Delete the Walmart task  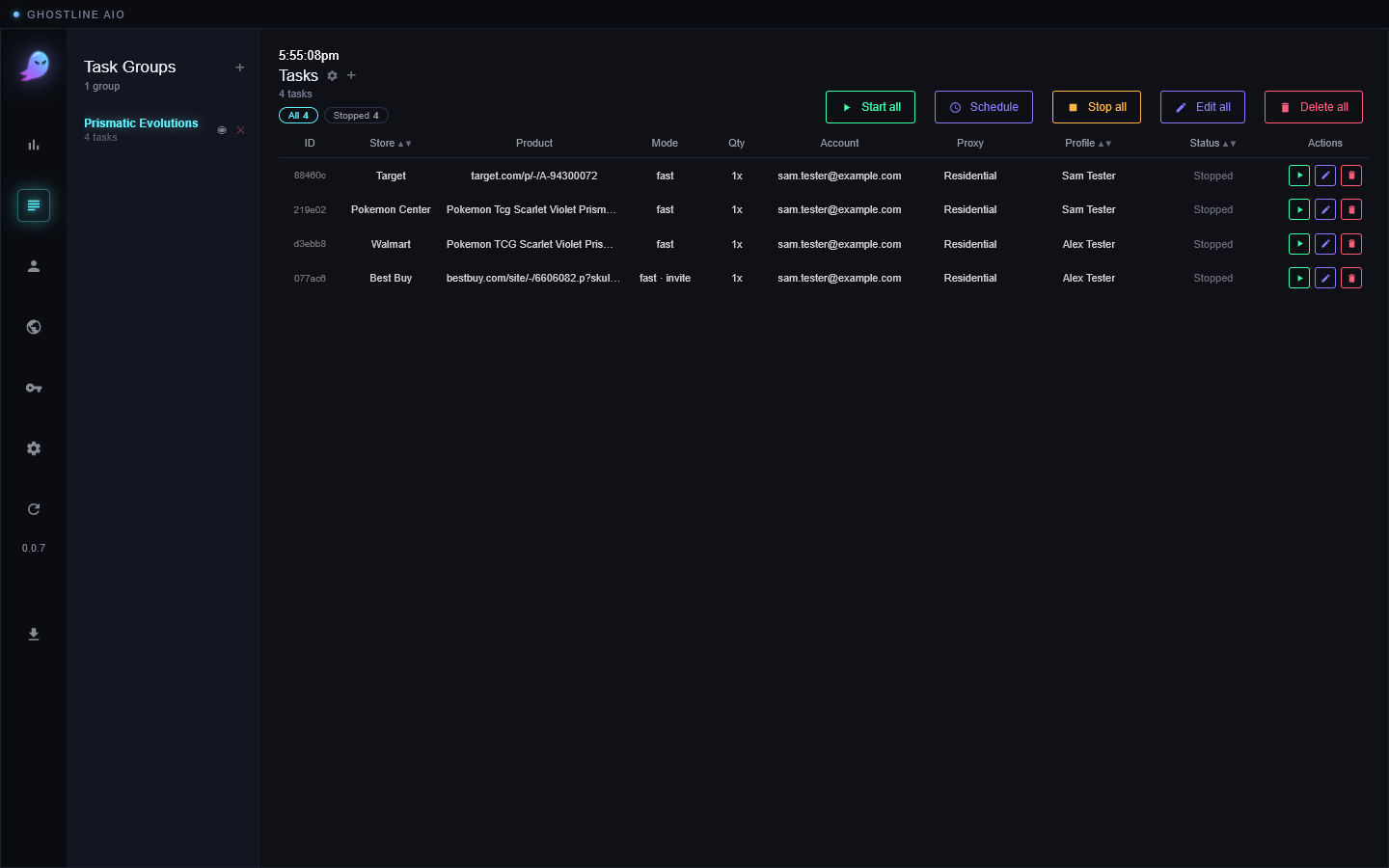click(x=1351, y=244)
